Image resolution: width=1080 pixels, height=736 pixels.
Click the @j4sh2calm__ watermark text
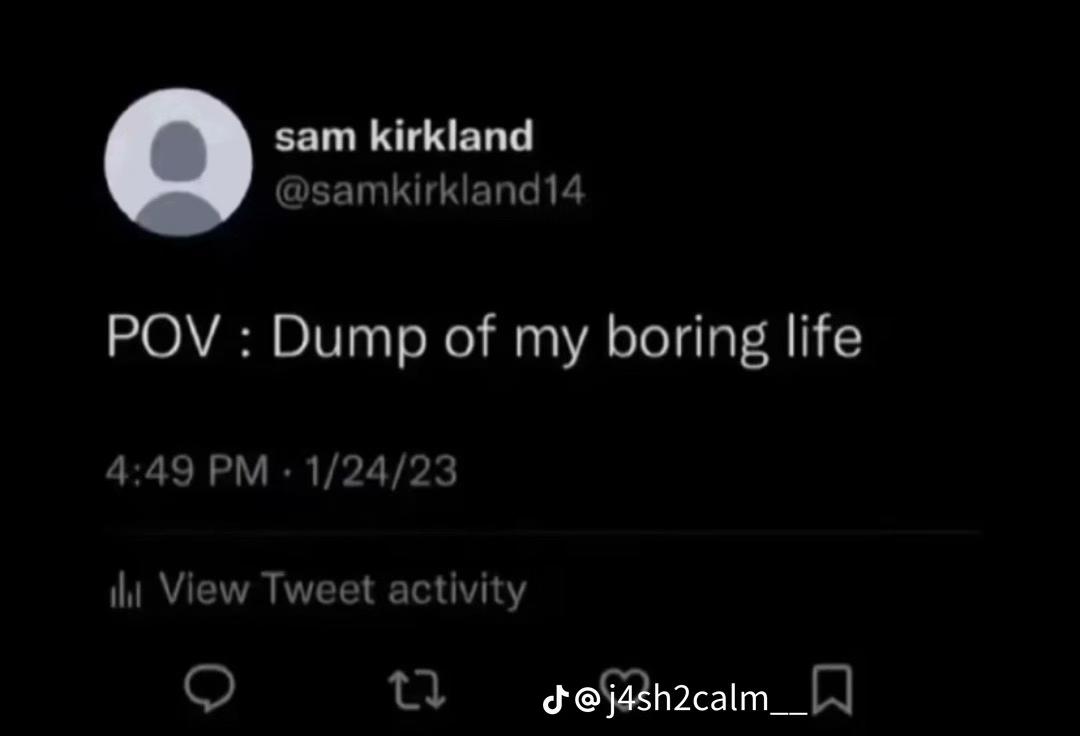pyautogui.click(x=691, y=700)
